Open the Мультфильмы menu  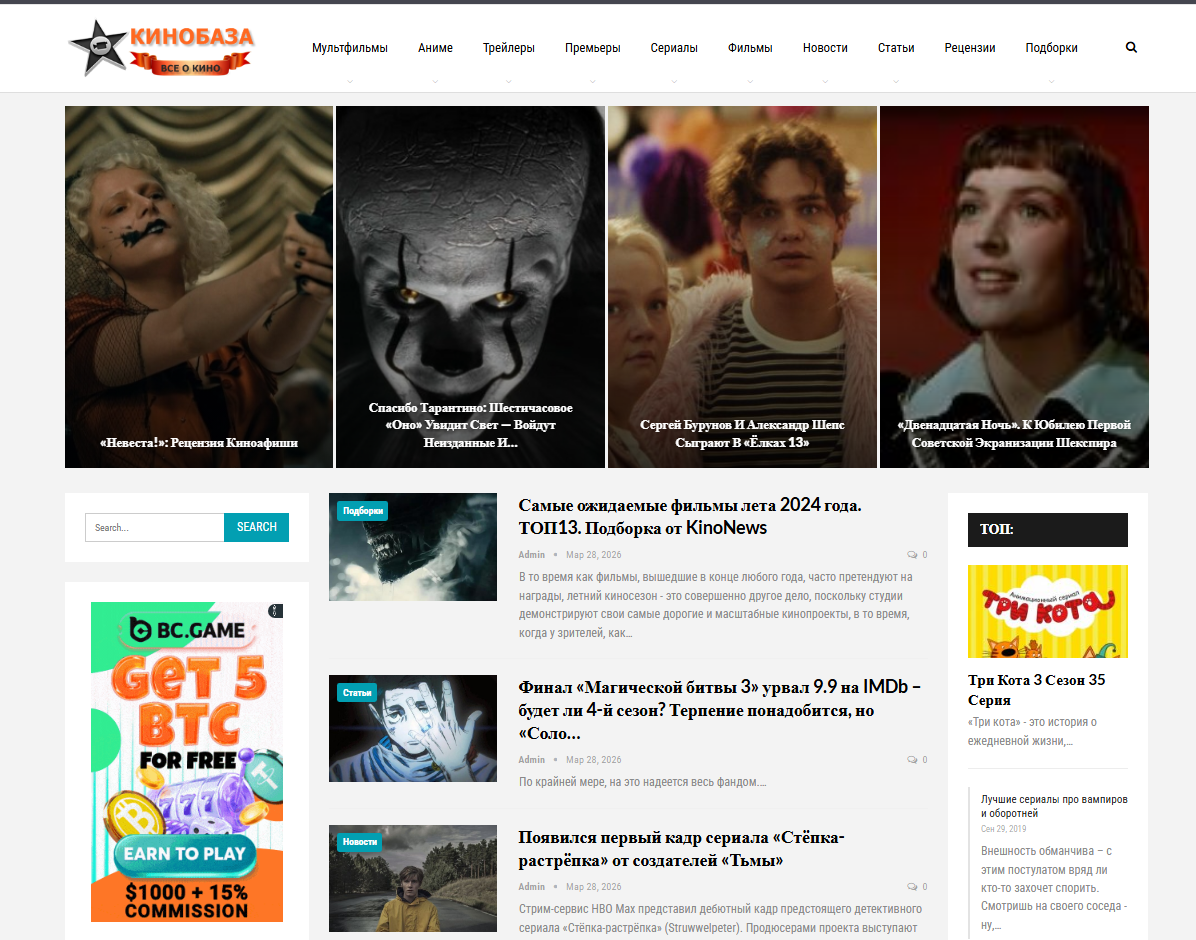(349, 47)
